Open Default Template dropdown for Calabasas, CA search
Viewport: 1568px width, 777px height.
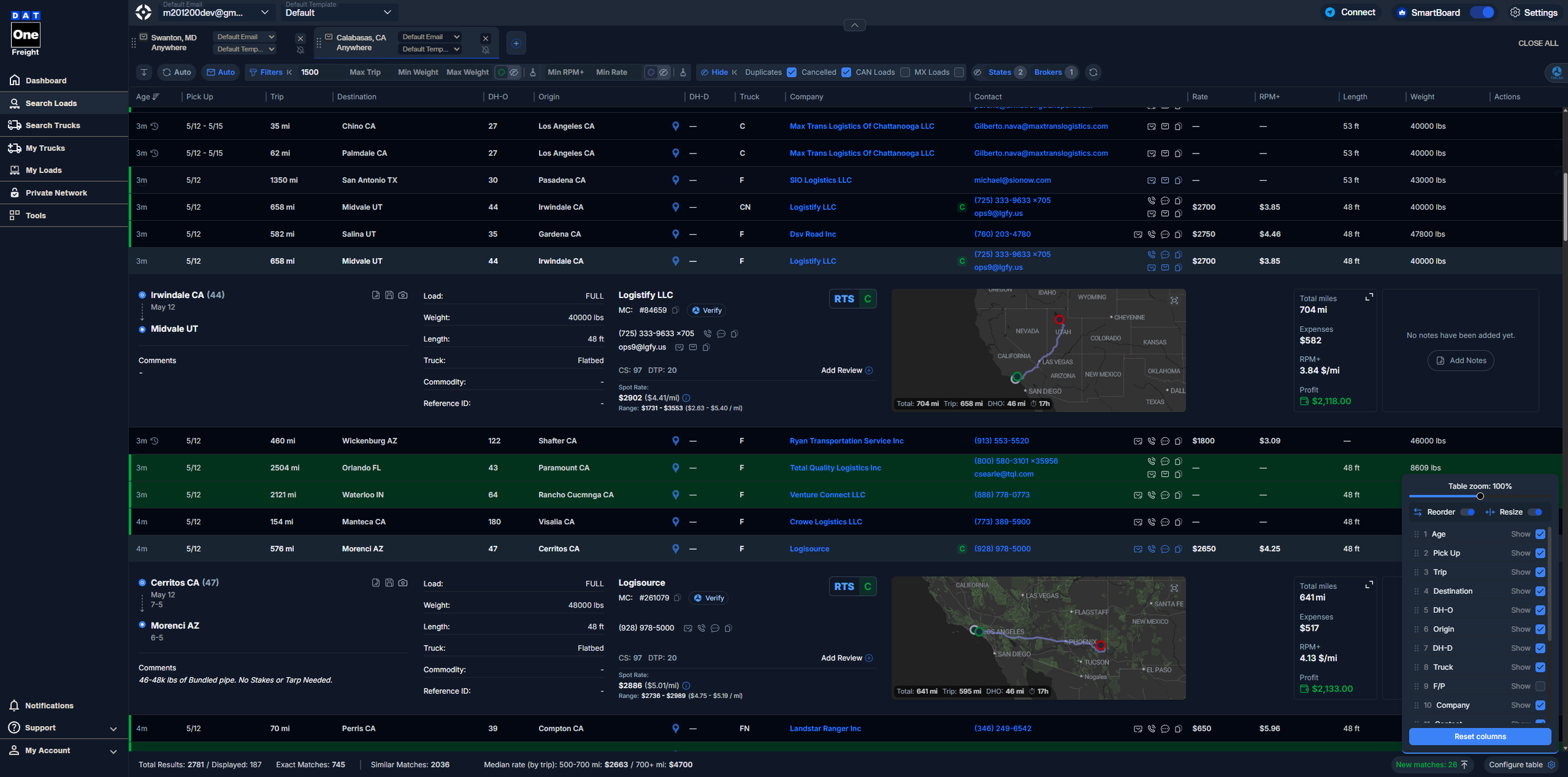tap(431, 49)
